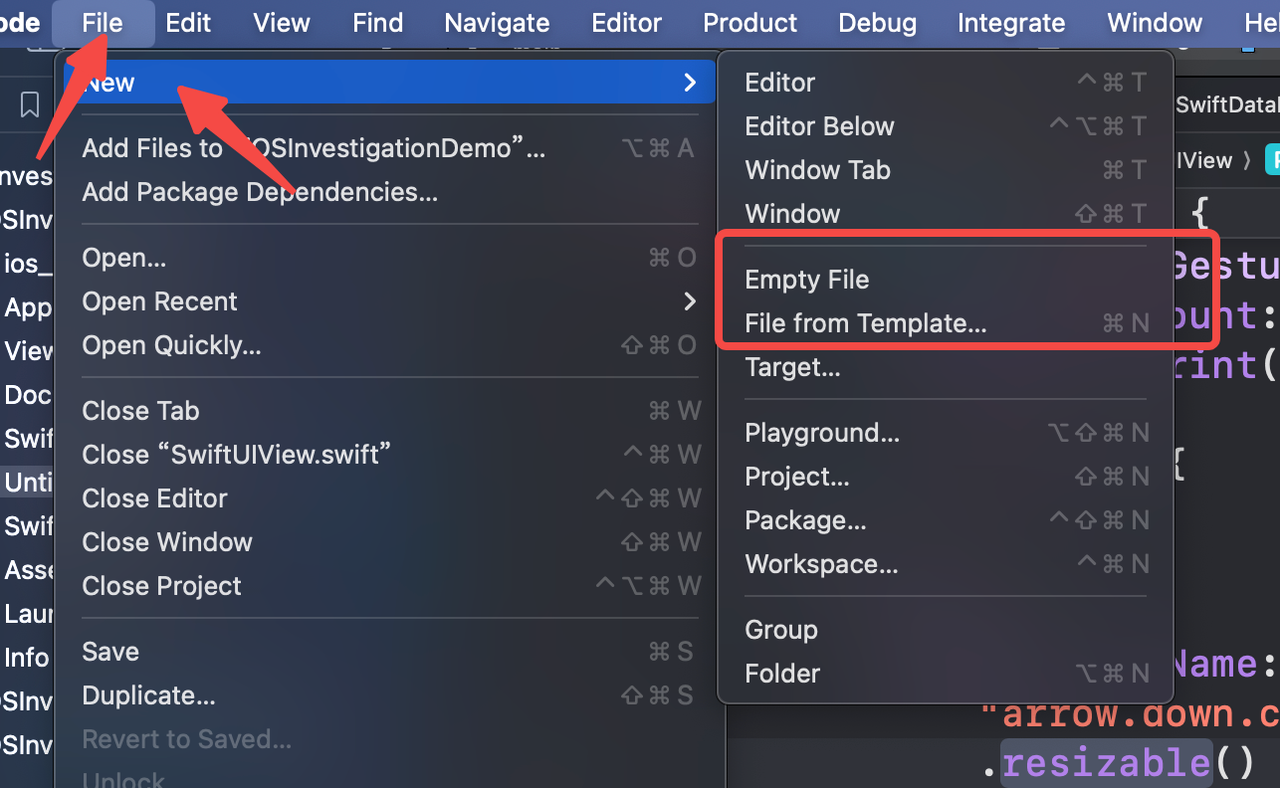Open a new Window Tab
Screen dimensions: 1280x788
click(817, 170)
